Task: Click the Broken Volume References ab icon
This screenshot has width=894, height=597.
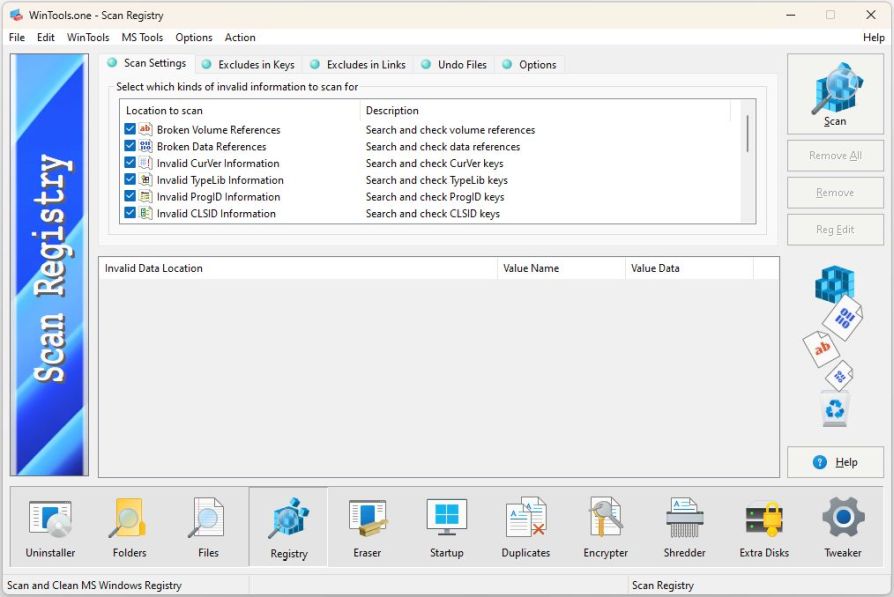Action: tap(146, 129)
